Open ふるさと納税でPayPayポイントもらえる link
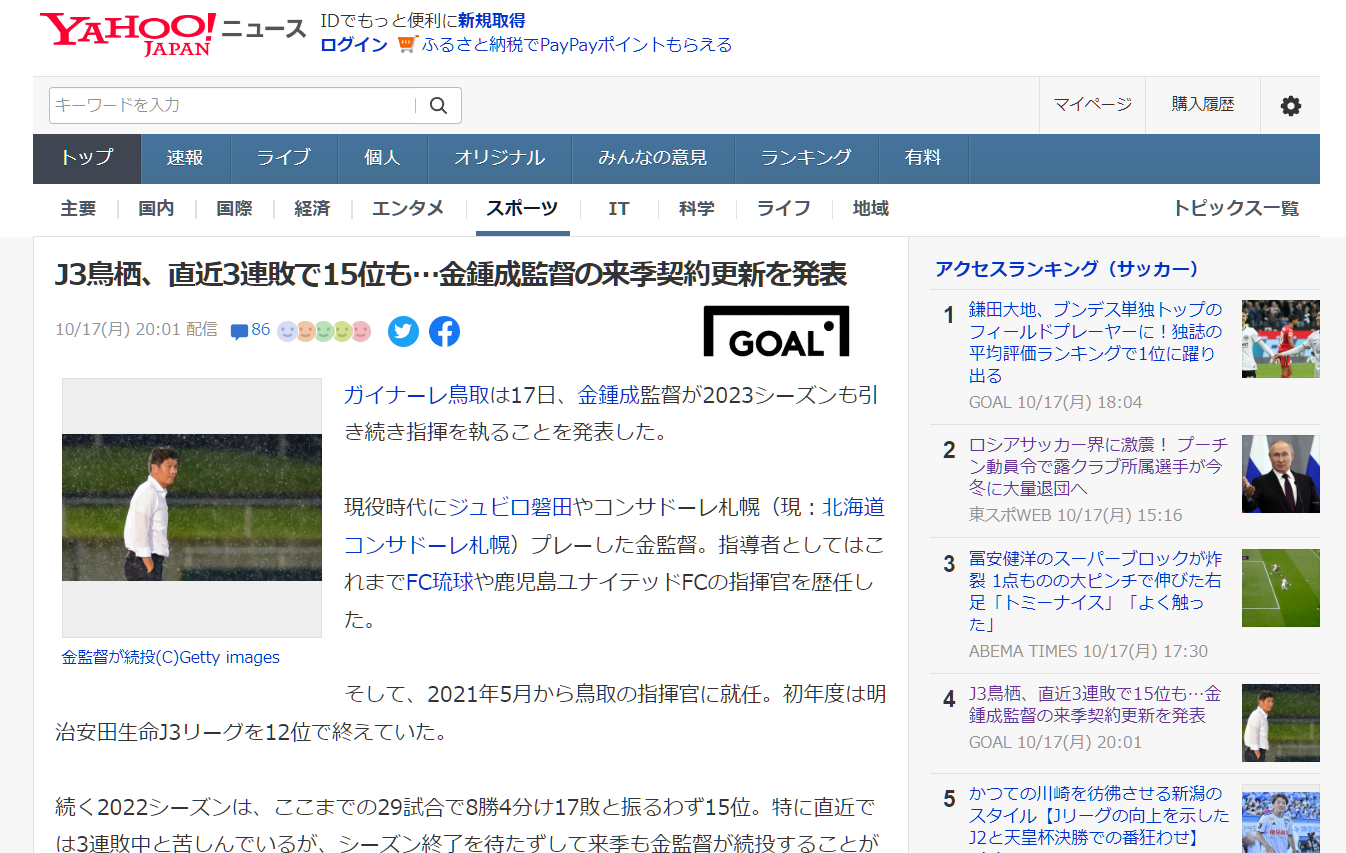1346x853 pixels. tap(577, 44)
